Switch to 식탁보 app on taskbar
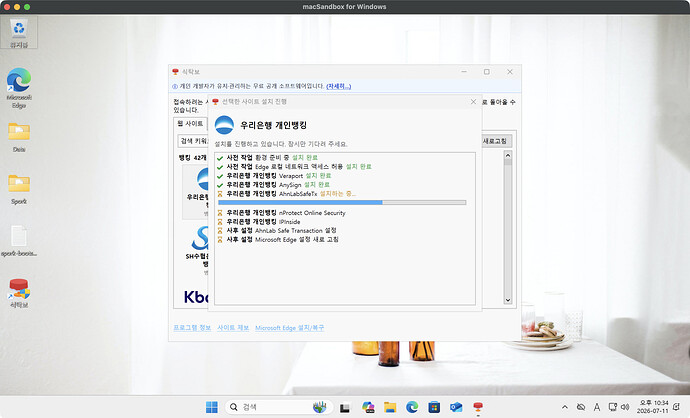This screenshot has width=690, height=418. click(x=478, y=407)
